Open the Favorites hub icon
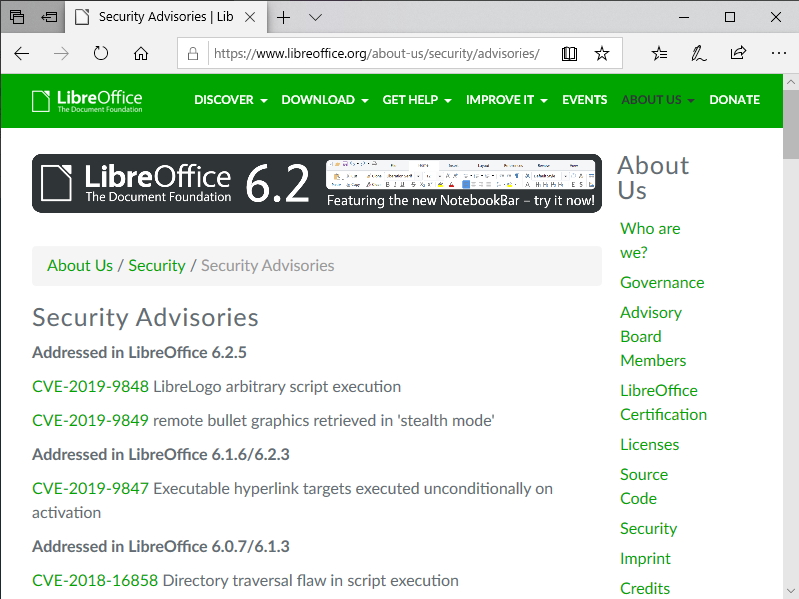Image resolution: width=799 pixels, height=599 pixels. pos(659,53)
